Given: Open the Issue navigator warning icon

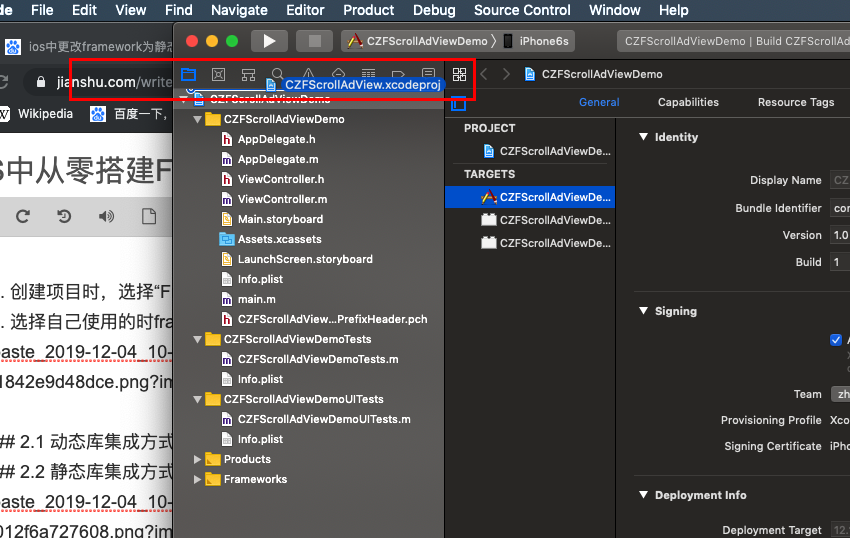Looking at the screenshot, I should (x=308, y=73).
